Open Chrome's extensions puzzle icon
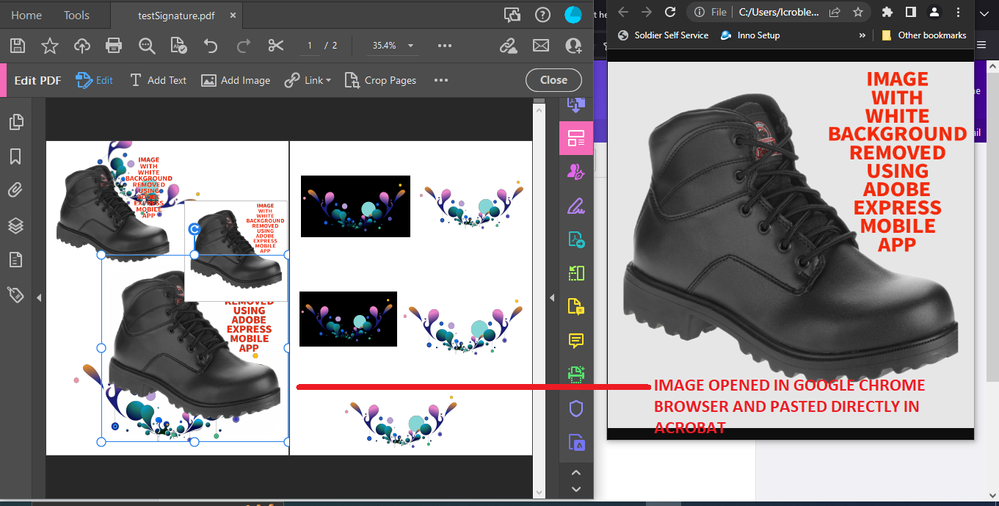This screenshot has height=506, width=999. pos(887,12)
